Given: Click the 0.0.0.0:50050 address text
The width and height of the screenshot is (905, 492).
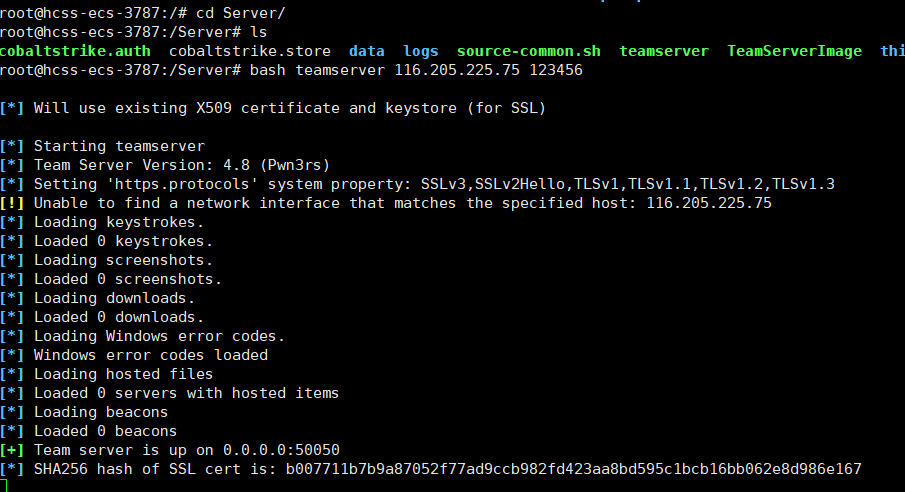Looking at the screenshot, I should click(282, 450).
